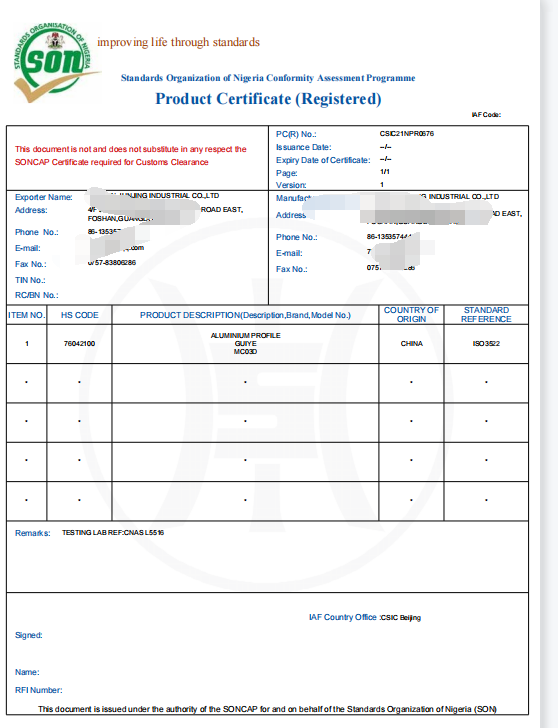The width and height of the screenshot is (558, 728).
Task: Click the 'IAF Country Office' label
Action: pos(343,617)
